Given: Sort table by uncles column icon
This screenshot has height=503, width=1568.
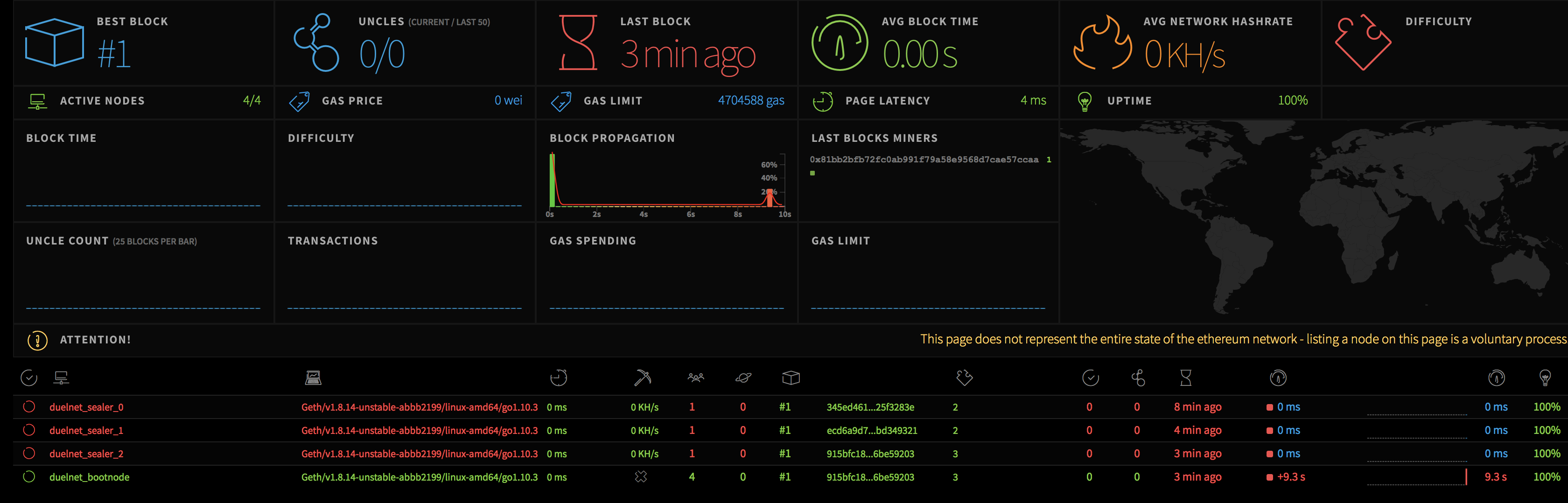Looking at the screenshot, I should tap(1138, 378).
